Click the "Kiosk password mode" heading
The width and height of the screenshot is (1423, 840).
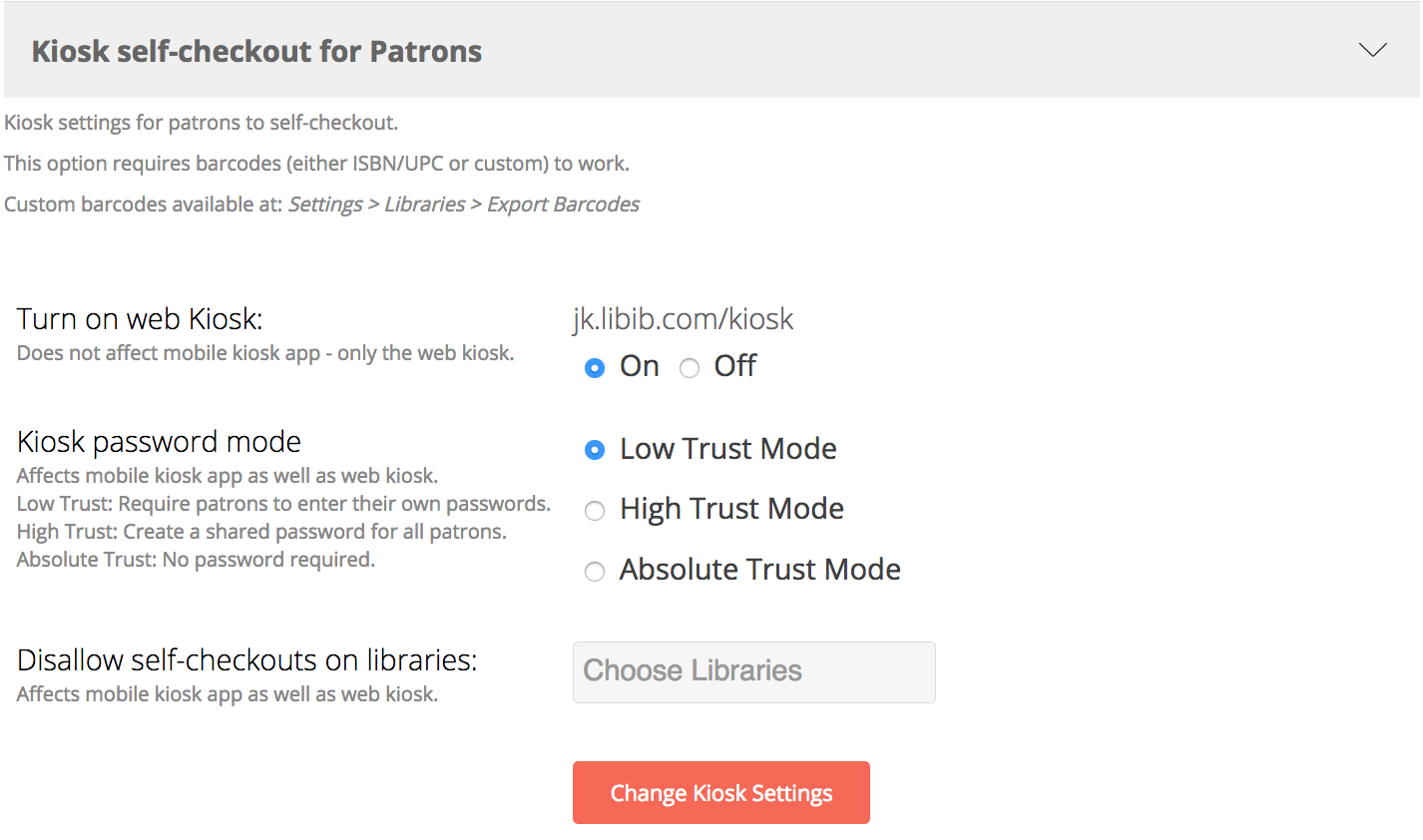tap(159, 441)
